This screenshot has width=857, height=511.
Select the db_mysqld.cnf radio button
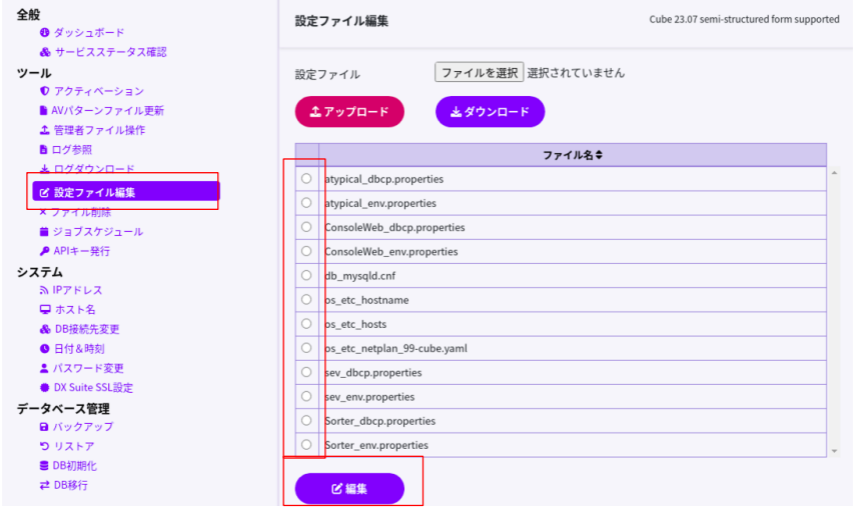pos(306,276)
